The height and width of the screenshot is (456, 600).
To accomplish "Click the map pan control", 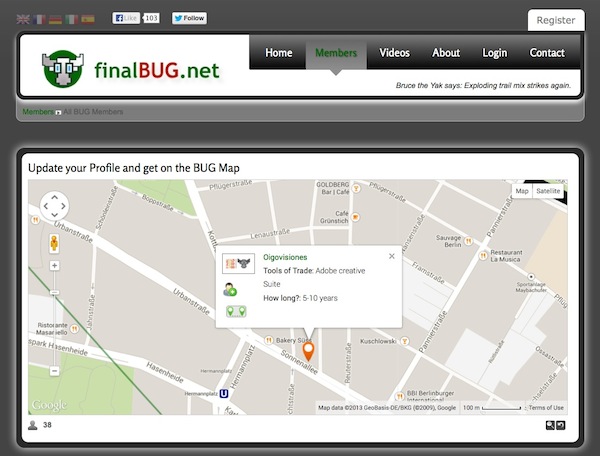I will (x=54, y=206).
